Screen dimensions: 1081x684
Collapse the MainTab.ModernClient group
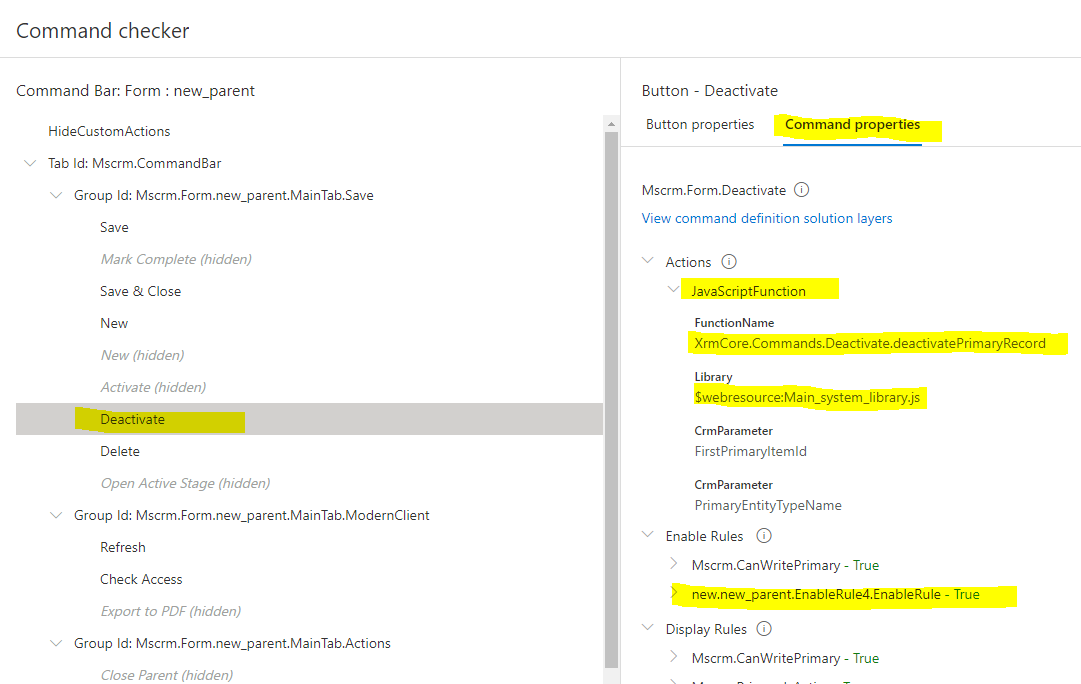pos(56,515)
